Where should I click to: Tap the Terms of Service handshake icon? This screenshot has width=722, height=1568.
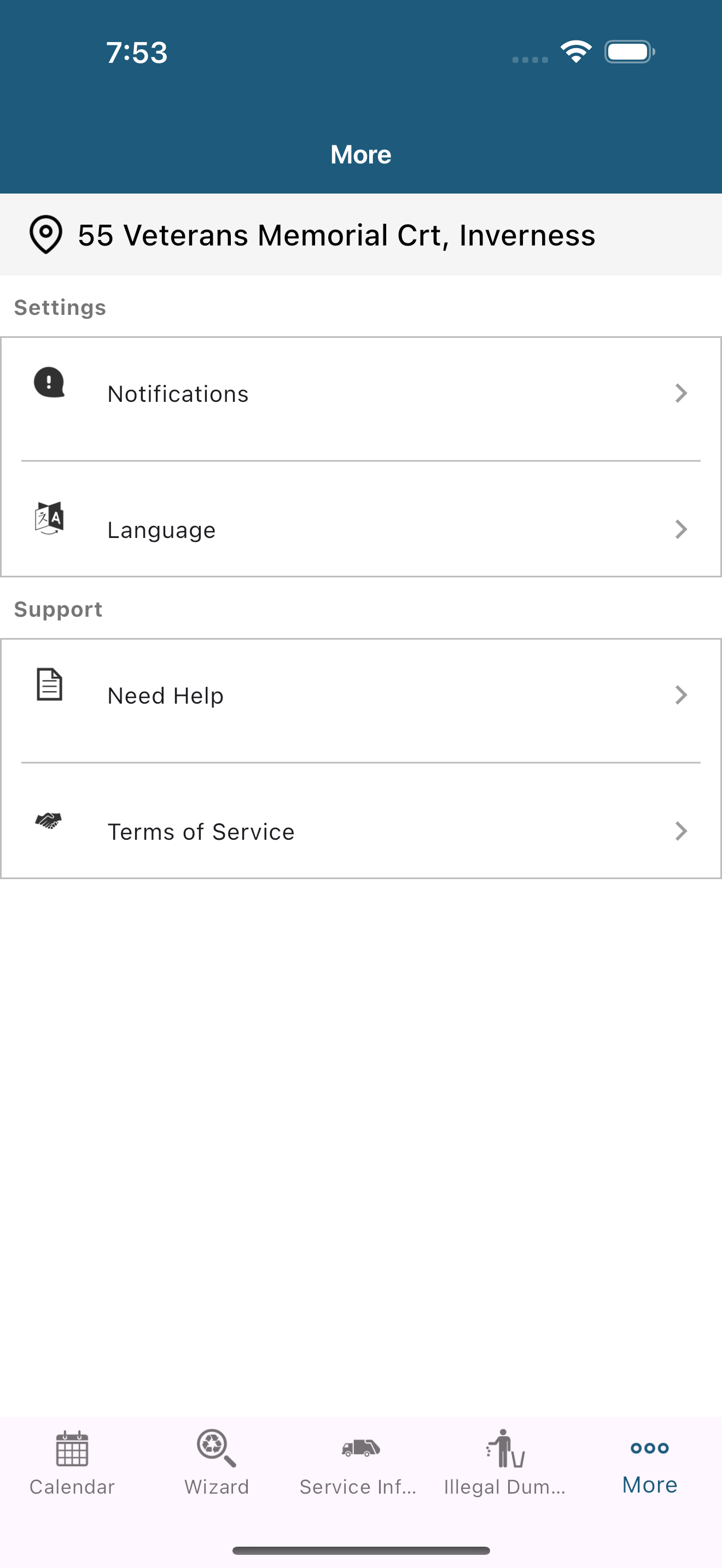49,821
